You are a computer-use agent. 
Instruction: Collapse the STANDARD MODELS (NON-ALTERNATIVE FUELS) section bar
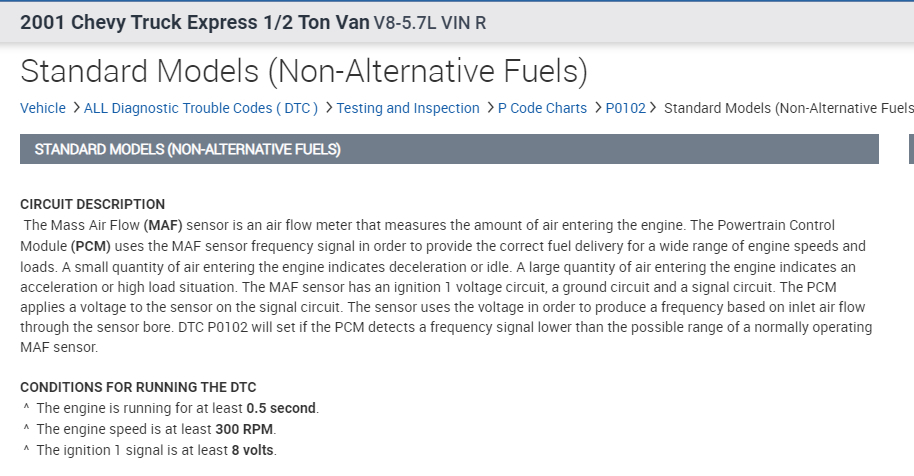(449, 149)
